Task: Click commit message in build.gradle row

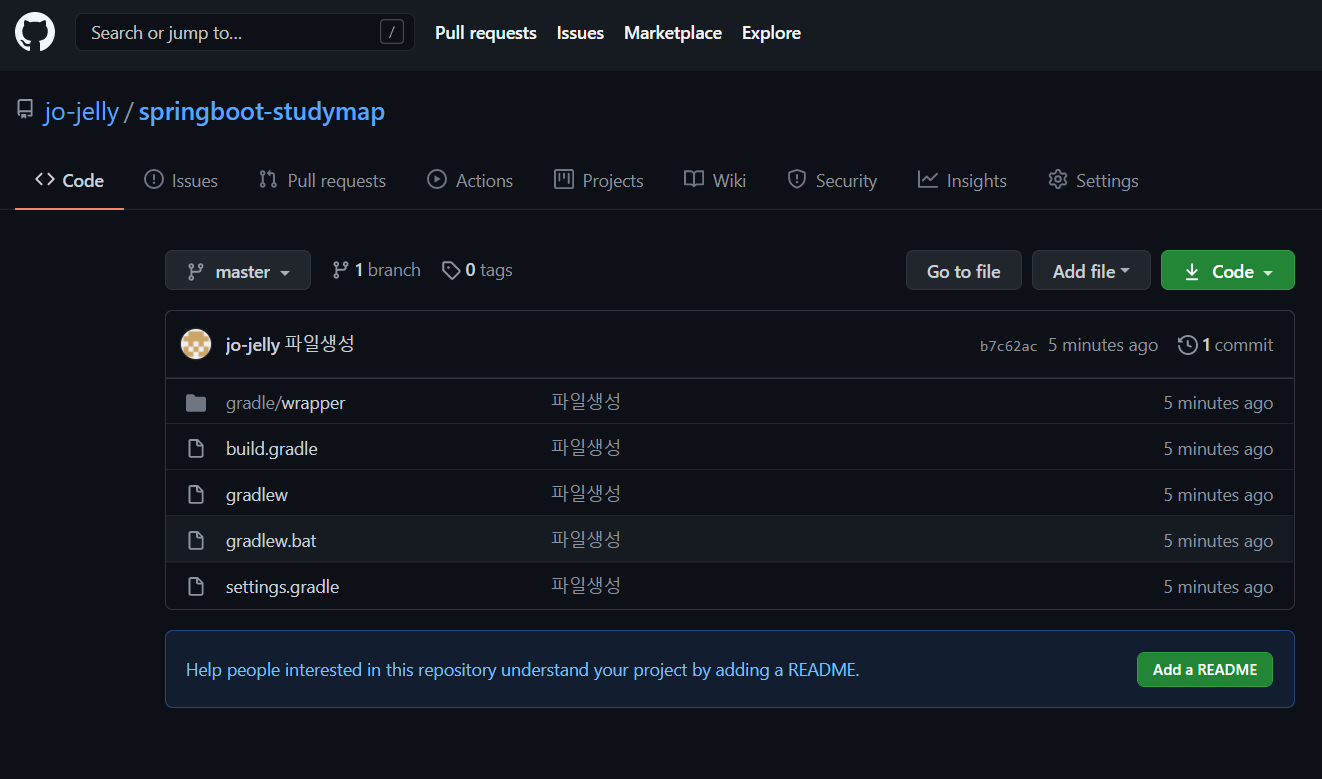Action: (x=586, y=448)
